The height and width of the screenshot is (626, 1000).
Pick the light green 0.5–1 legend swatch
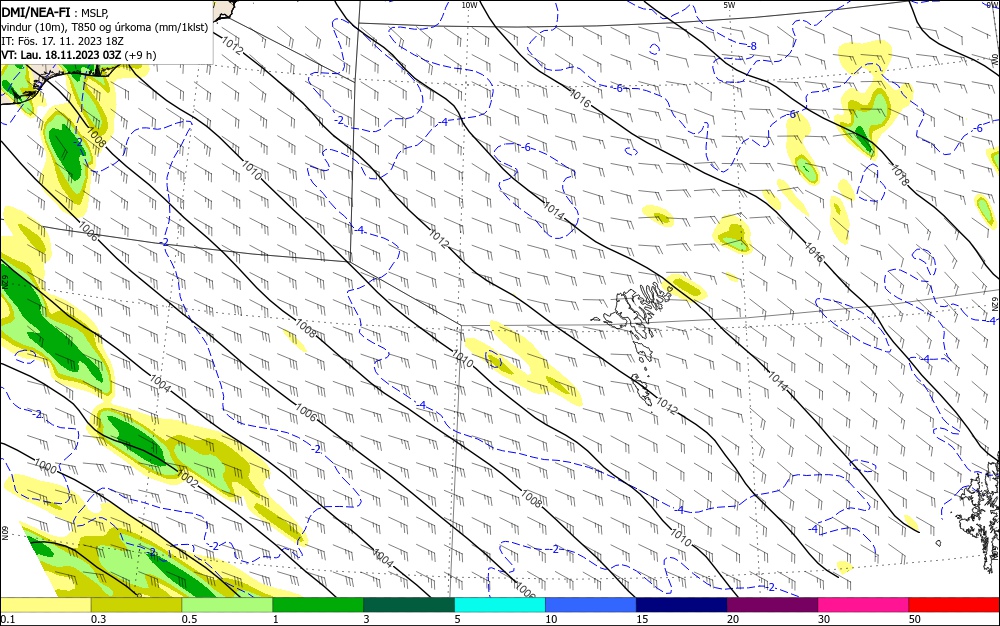tap(228, 605)
